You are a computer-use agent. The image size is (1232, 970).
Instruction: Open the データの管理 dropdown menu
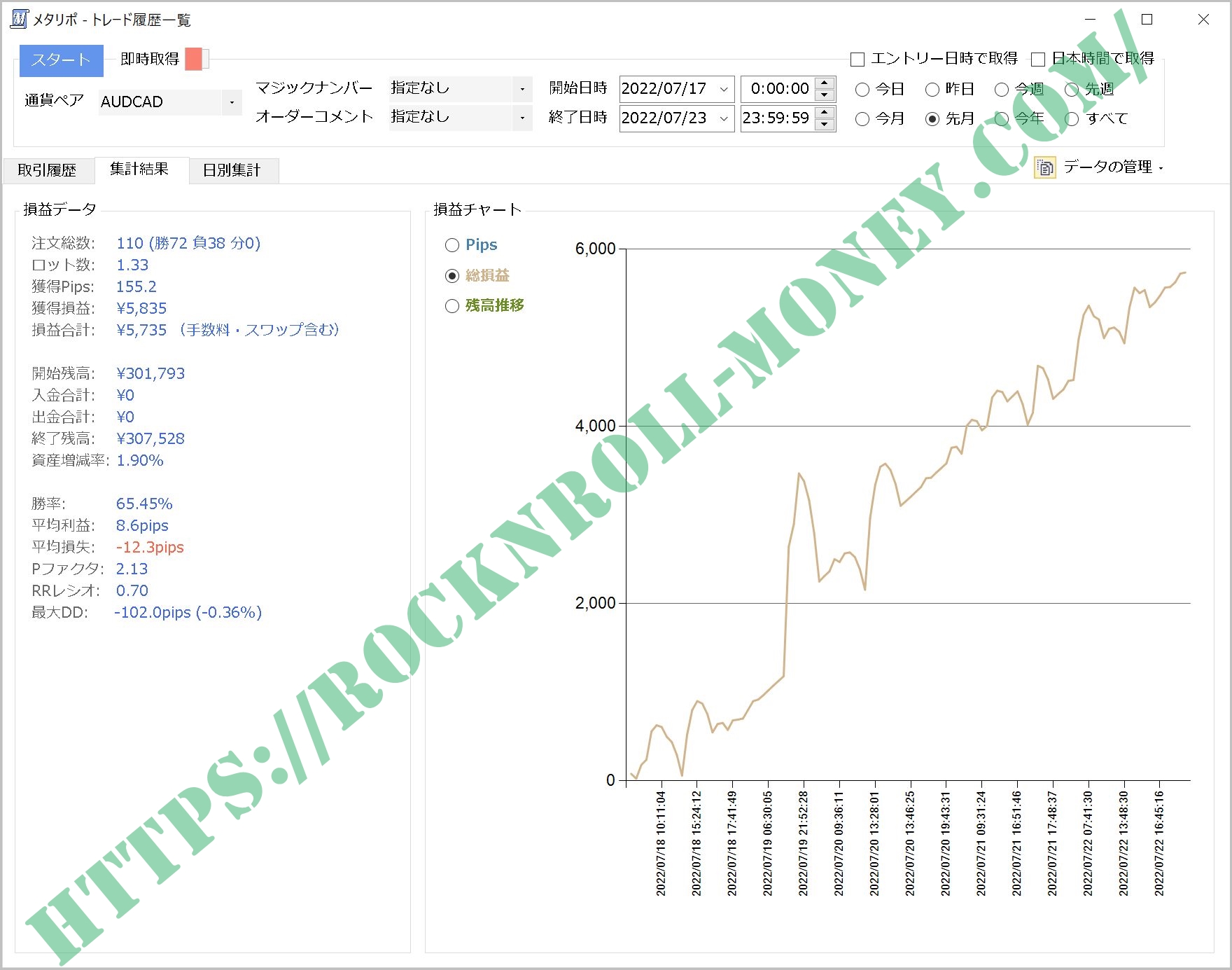tap(1161, 168)
